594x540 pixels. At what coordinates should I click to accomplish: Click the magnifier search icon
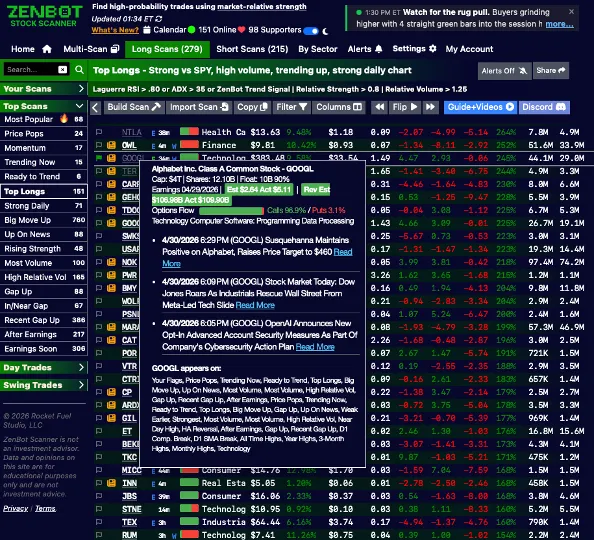pyautogui.click(x=79, y=69)
